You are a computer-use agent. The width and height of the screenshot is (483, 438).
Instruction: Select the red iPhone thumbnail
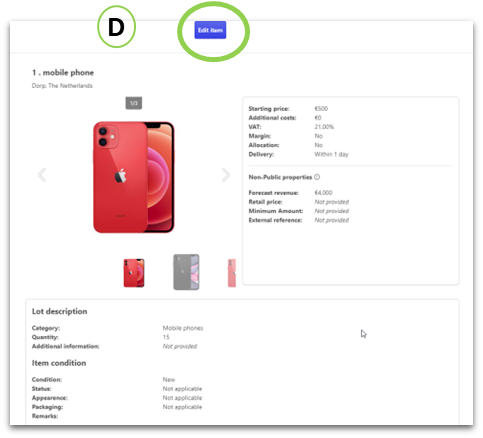134,273
